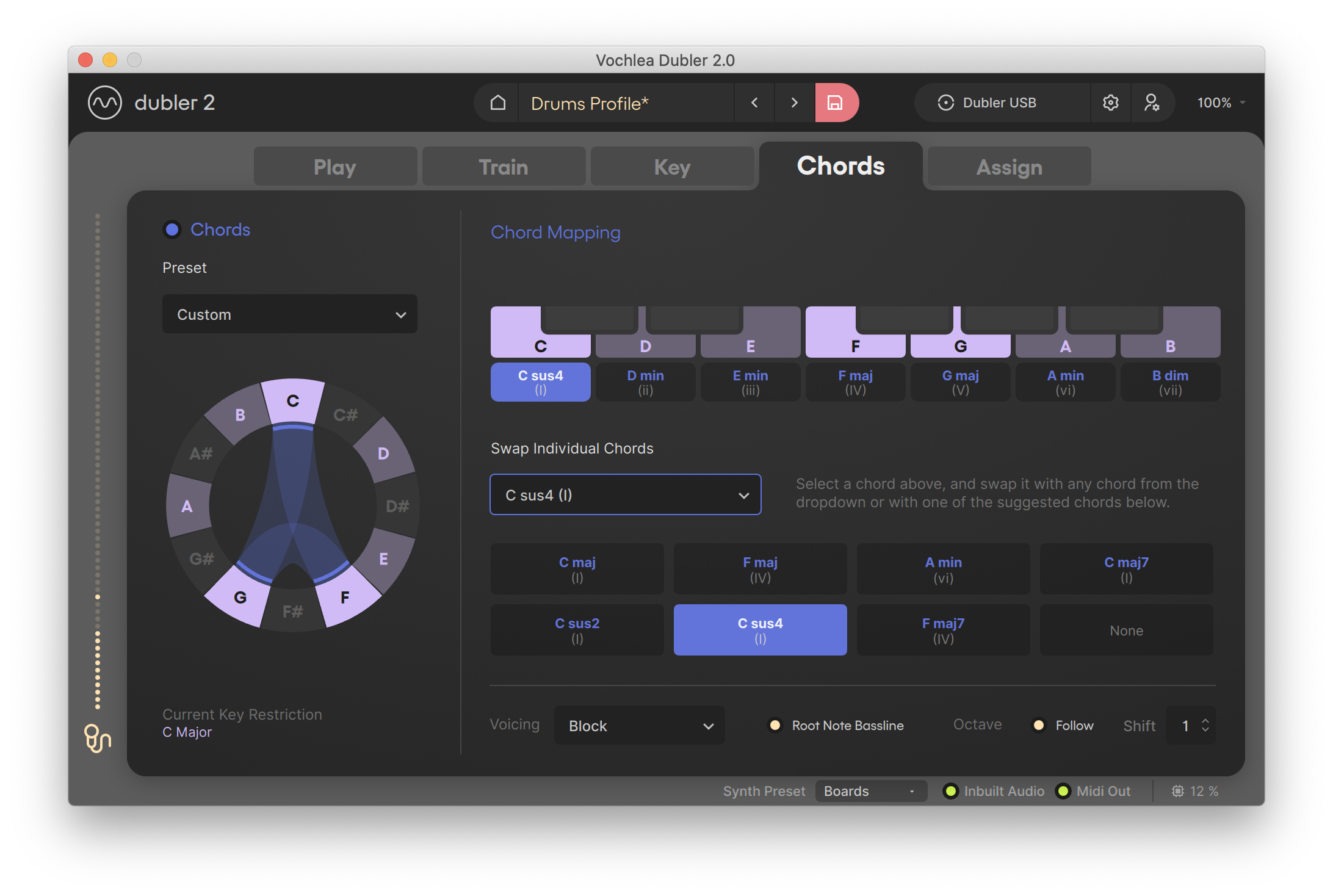Select note A on the key wheel
The height and width of the screenshot is (896, 1333).
pyautogui.click(x=187, y=506)
